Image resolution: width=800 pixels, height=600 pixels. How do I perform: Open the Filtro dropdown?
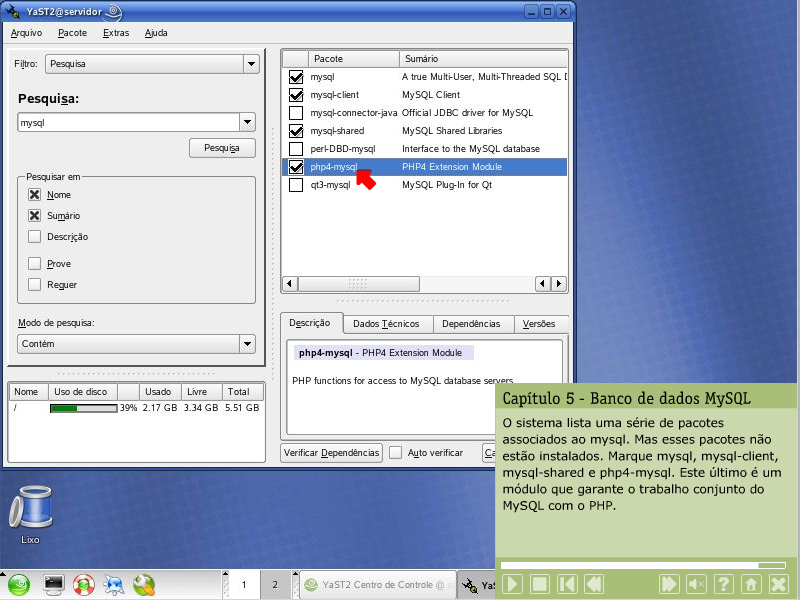(x=251, y=64)
